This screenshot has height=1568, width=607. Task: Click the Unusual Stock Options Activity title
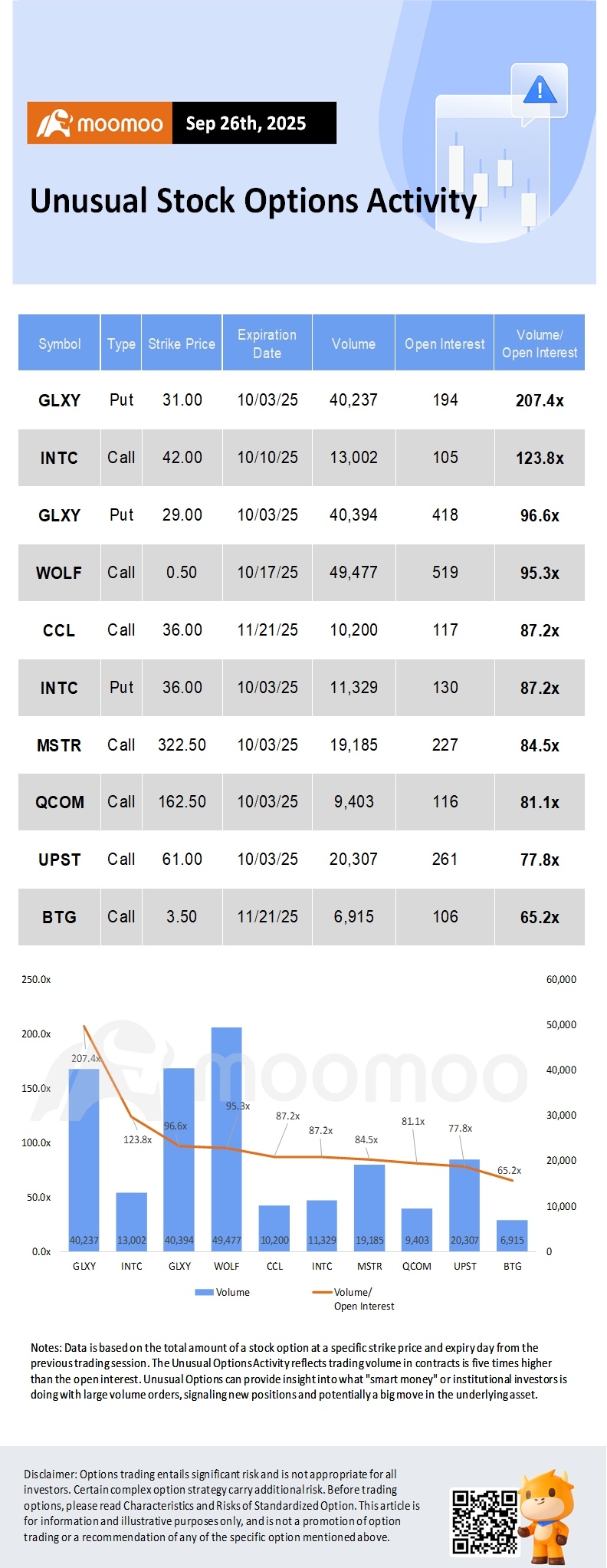(253, 201)
